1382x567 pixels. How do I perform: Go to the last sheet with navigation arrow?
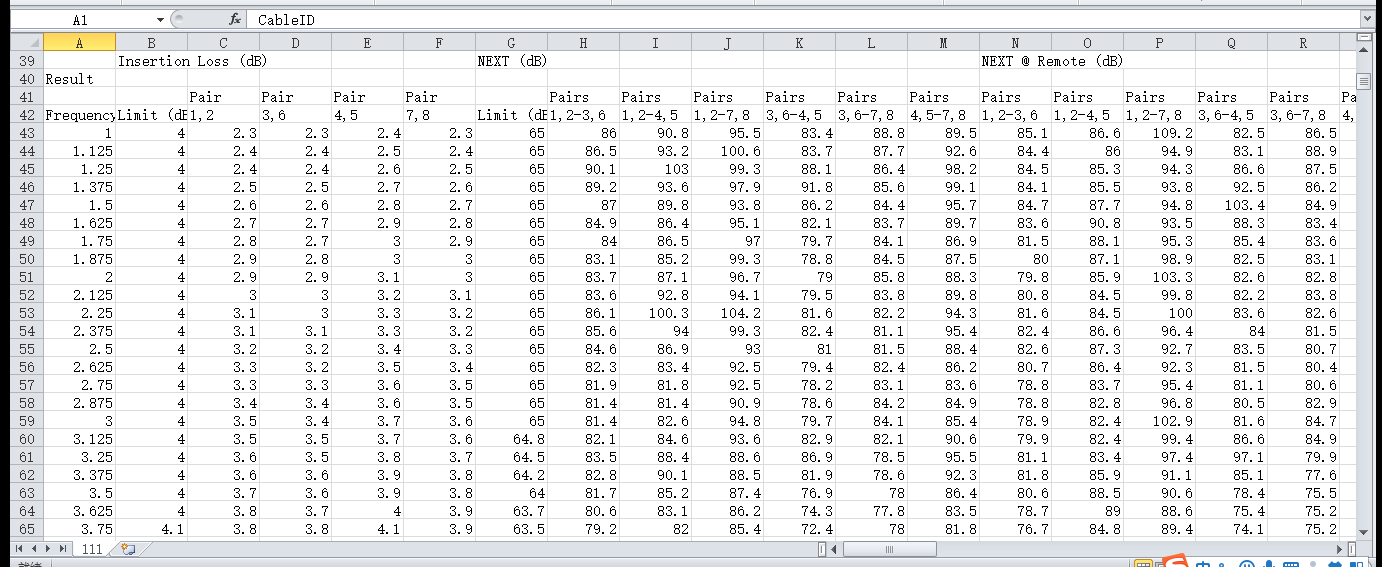coord(63,549)
